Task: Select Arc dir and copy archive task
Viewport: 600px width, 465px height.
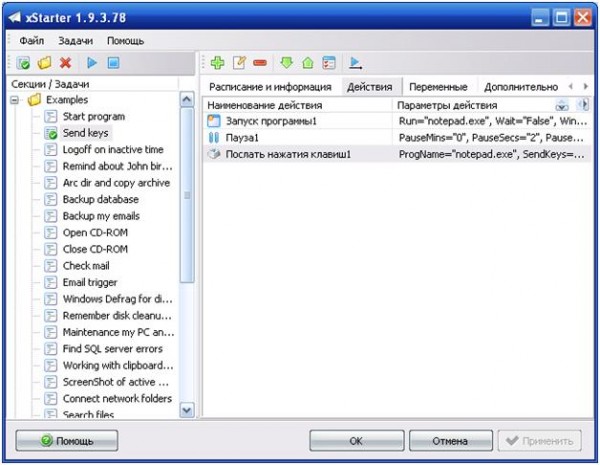Action: click(116, 183)
